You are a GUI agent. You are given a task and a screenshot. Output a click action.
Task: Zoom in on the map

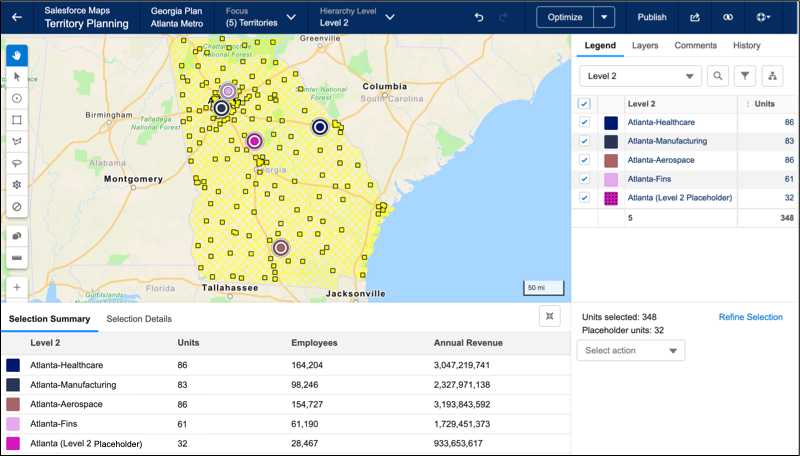(17, 287)
